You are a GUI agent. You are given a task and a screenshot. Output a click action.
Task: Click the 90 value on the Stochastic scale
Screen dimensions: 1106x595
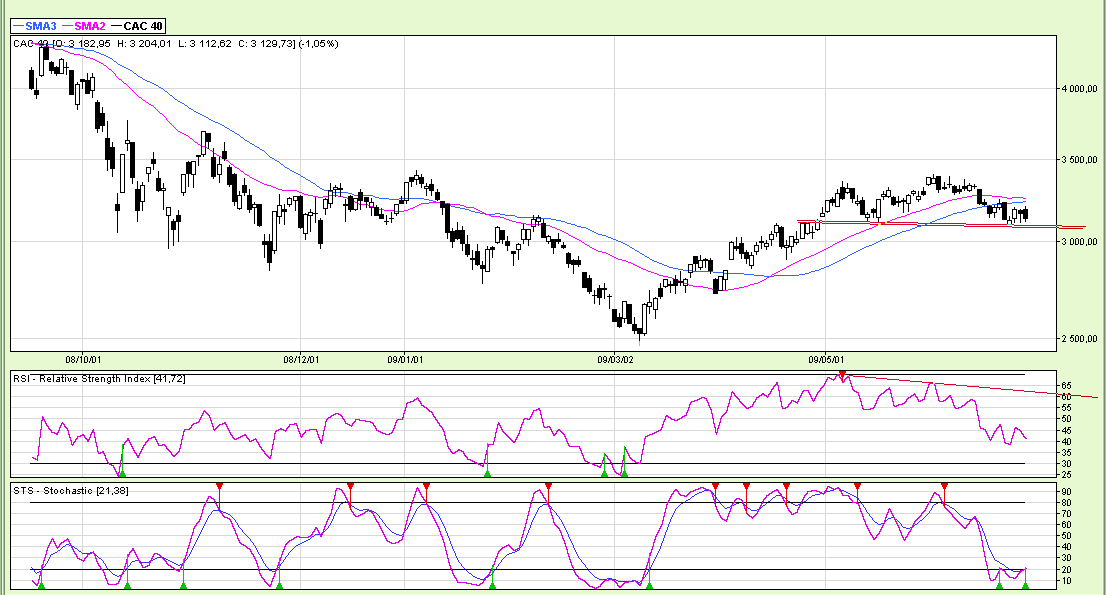[x=1066, y=491]
